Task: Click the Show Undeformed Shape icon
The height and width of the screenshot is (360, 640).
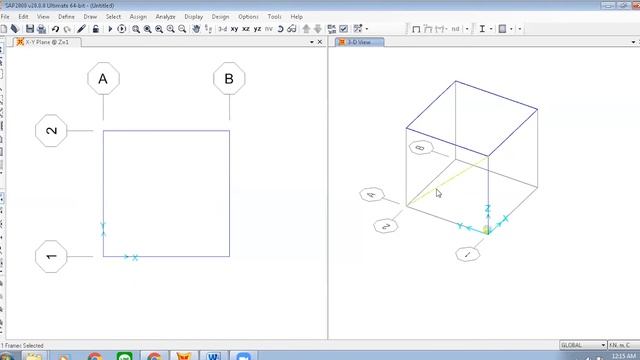Action: tap(416, 29)
